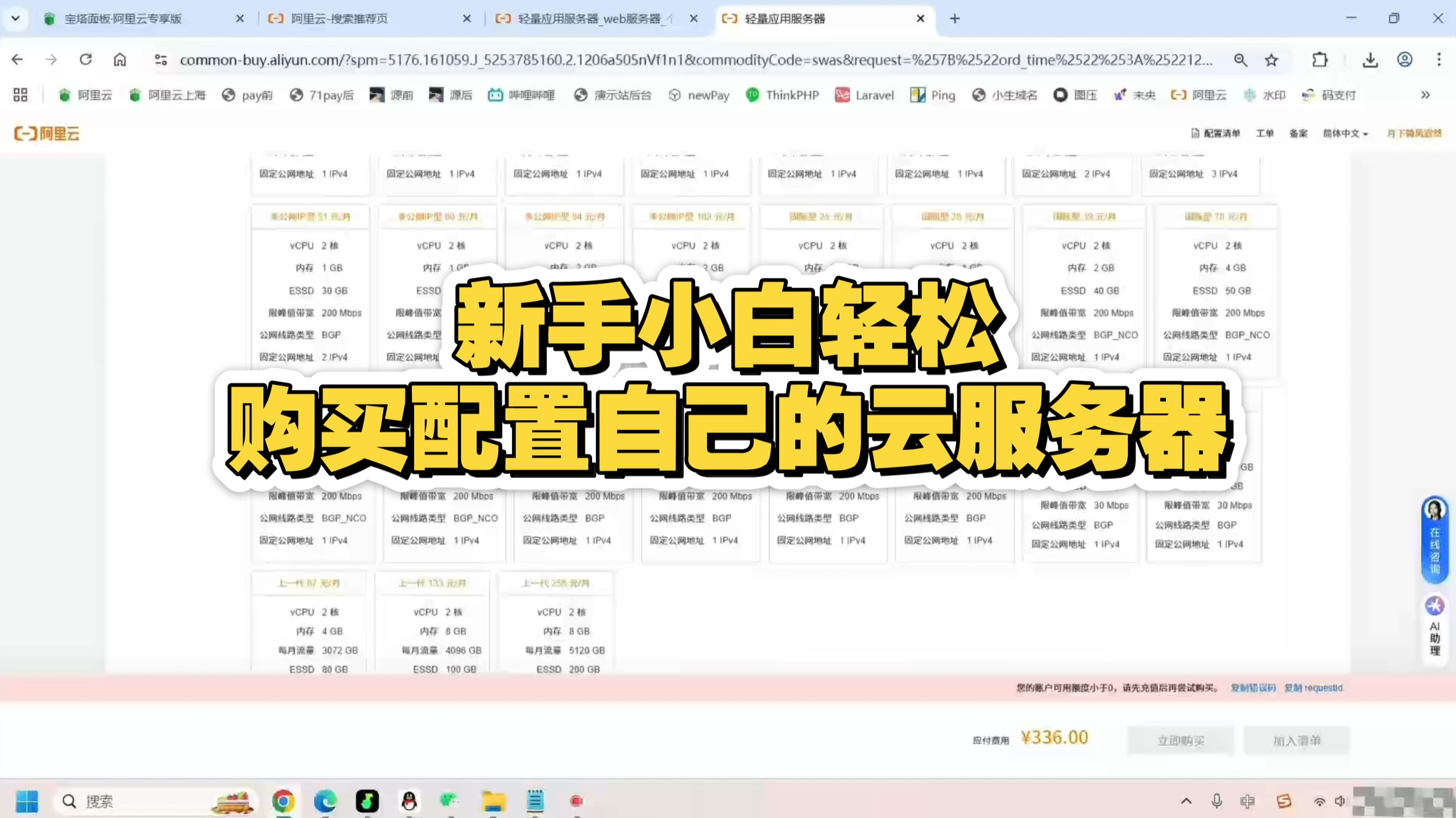Reload the current page
Viewport: 1456px width, 818px height.
[x=85, y=60]
